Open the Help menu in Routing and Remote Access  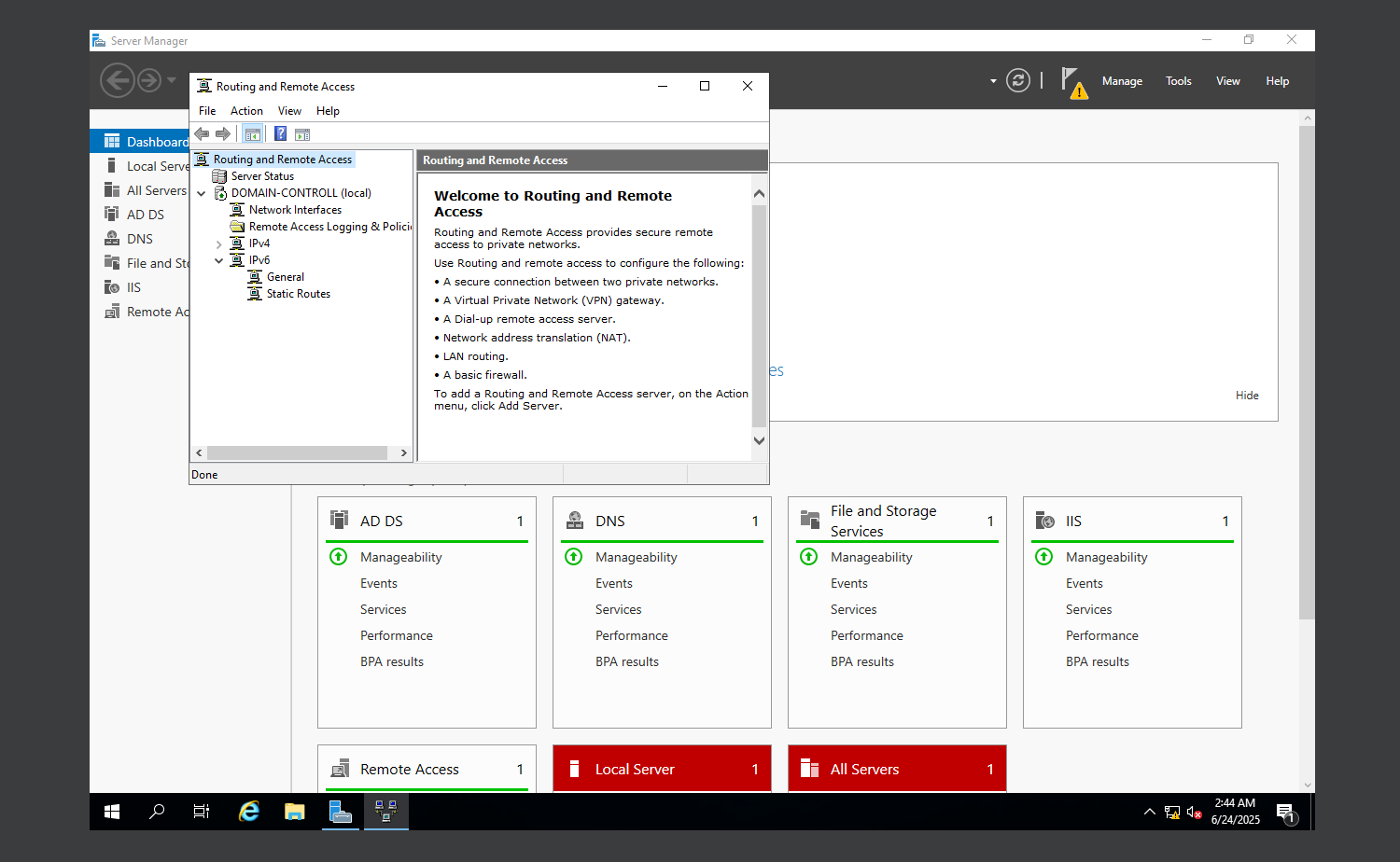(x=328, y=111)
